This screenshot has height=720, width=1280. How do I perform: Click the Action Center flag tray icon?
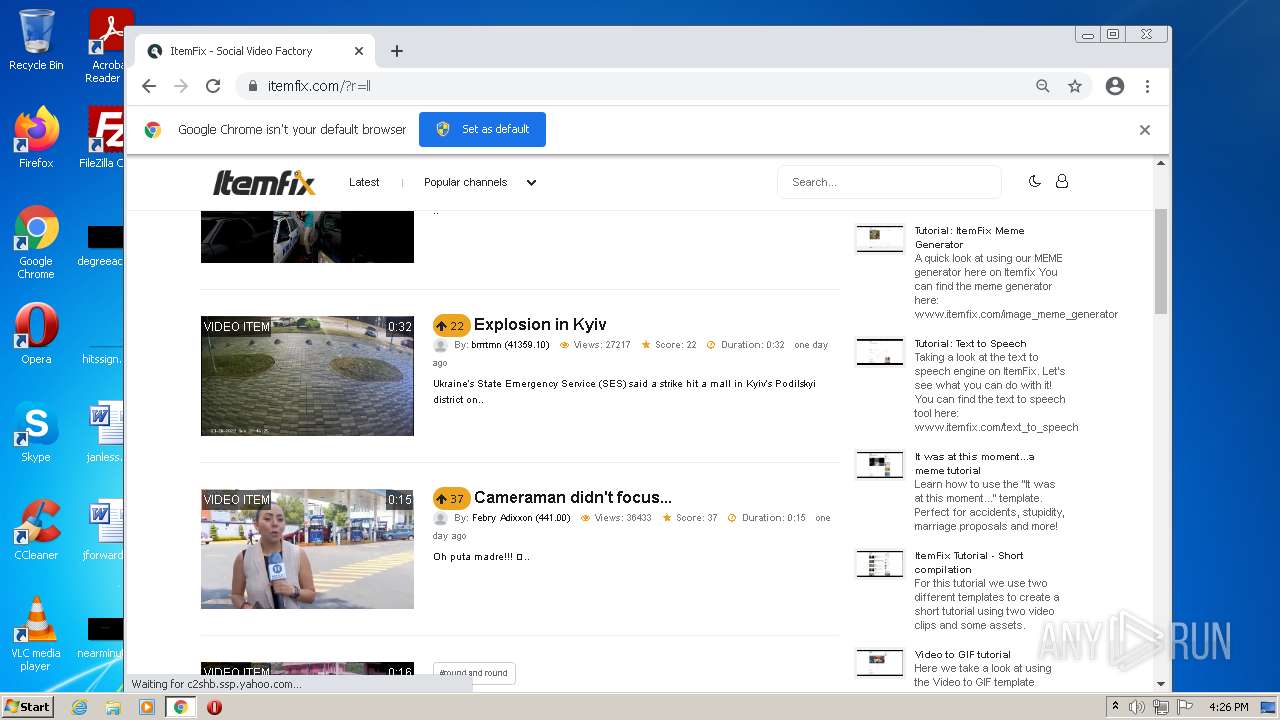pos(1183,707)
